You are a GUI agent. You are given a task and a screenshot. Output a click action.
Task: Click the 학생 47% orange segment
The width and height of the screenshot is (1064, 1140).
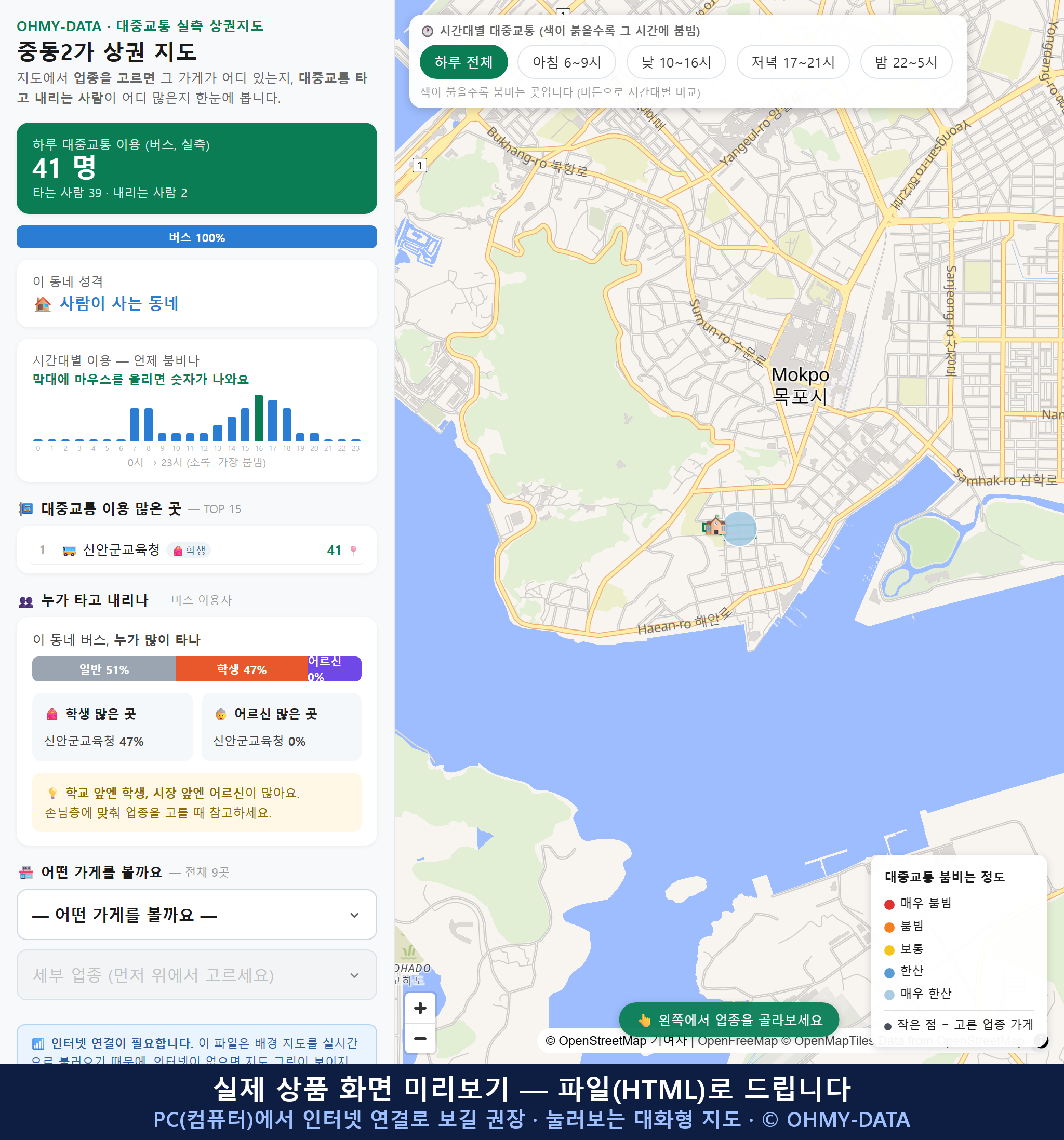point(242,669)
